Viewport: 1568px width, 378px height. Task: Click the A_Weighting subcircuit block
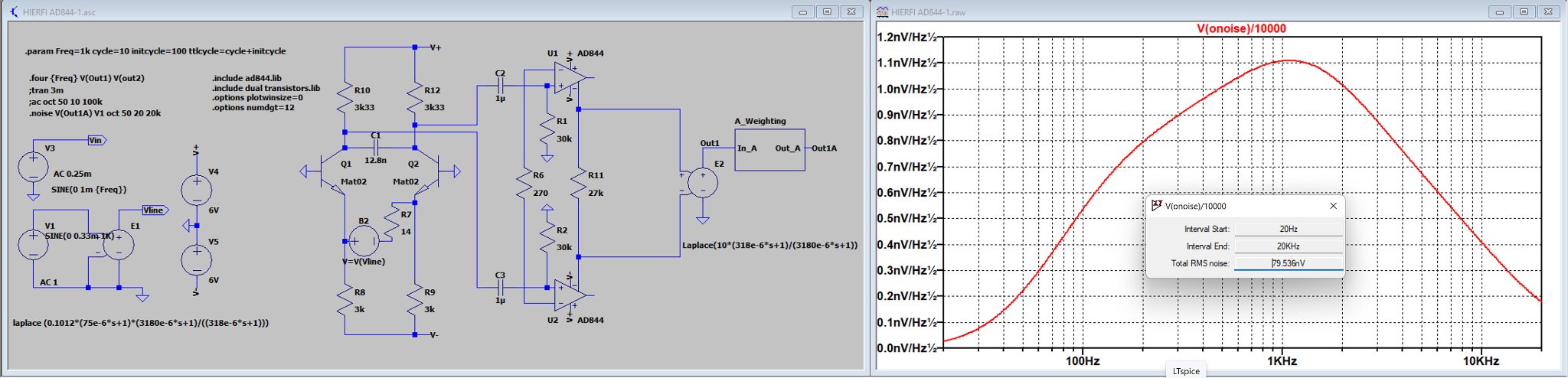pos(769,150)
